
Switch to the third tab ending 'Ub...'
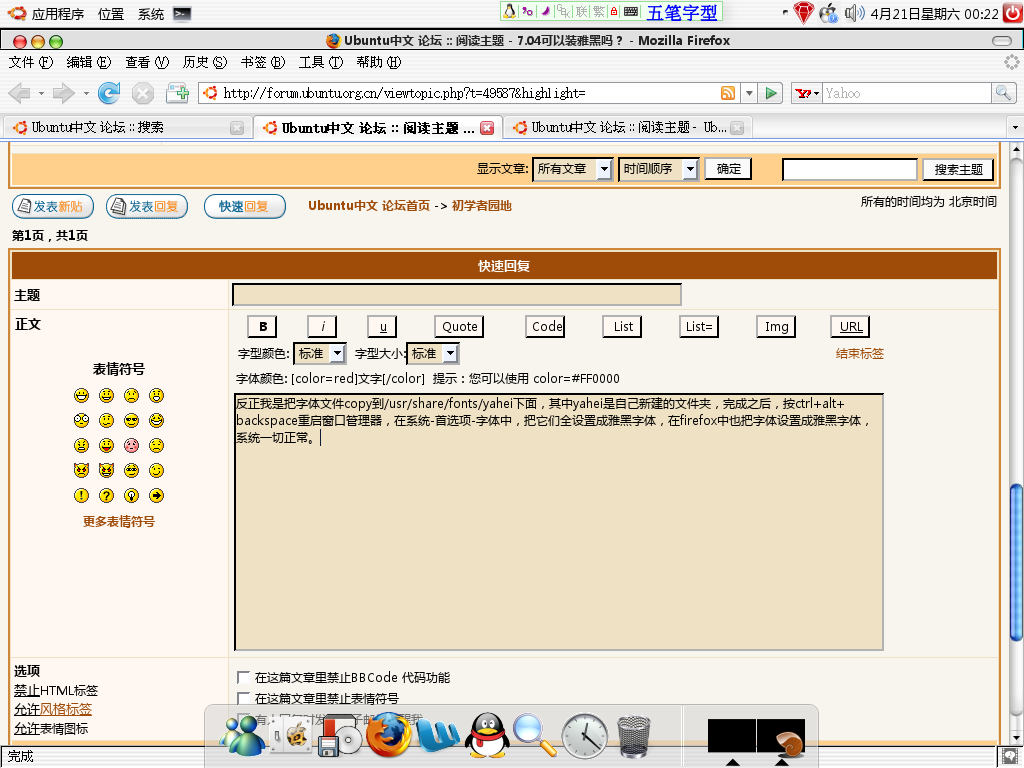click(628, 127)
